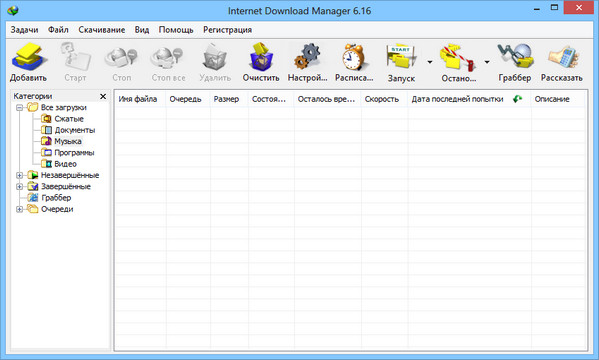The image size is (599, 360).
Task: Click the Остановить queue stop icon
Action: 457,57
